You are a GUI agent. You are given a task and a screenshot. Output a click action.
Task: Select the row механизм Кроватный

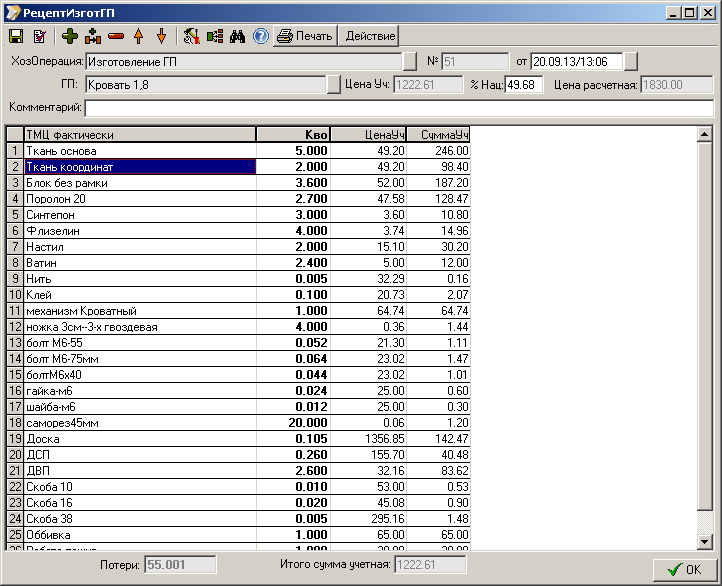pos(238,311)
